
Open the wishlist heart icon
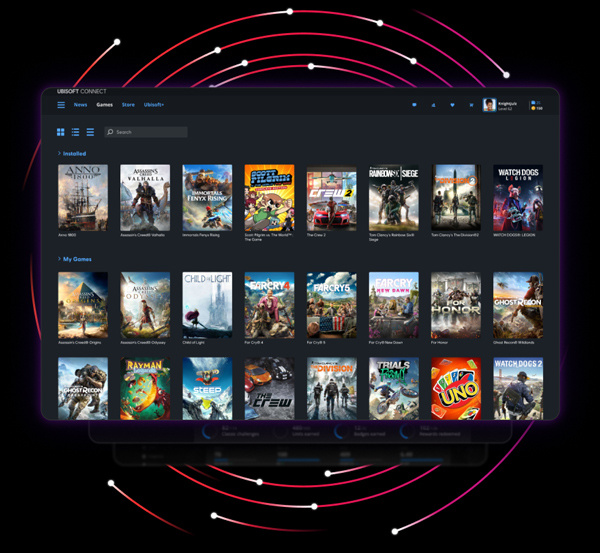452,105
